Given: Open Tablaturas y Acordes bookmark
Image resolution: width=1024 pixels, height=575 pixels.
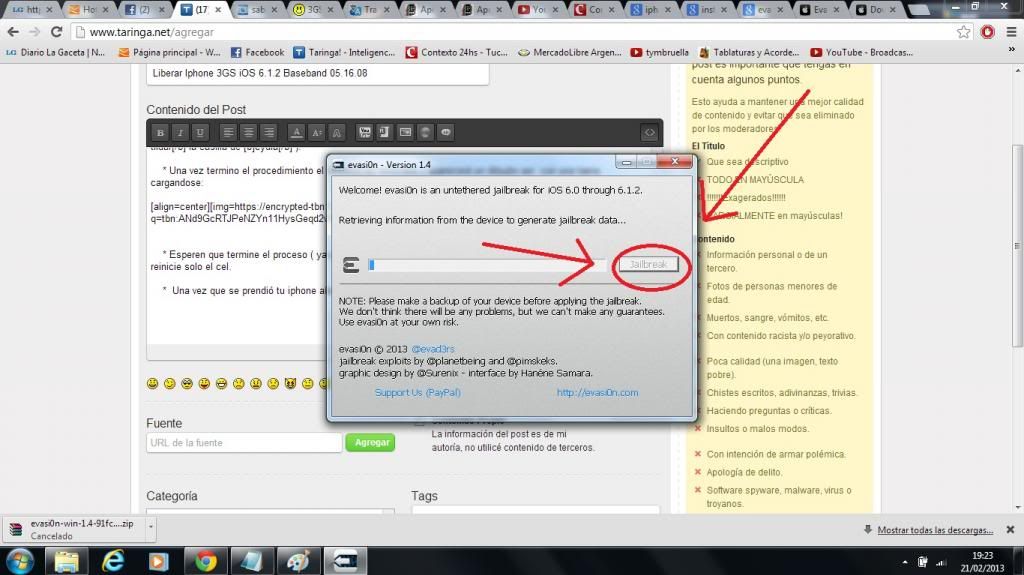Looking at the screenshot, I should pos(749,52).
